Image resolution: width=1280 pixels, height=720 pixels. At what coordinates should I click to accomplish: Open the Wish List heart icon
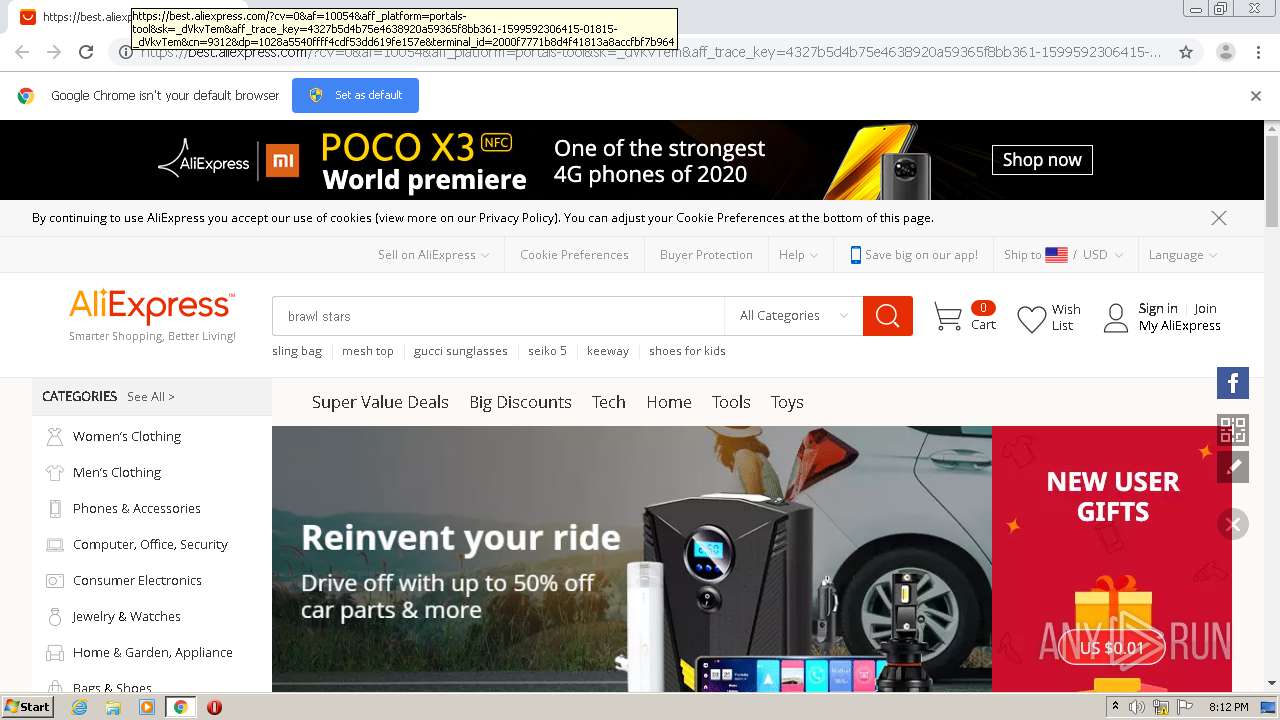click(1031, 319)
